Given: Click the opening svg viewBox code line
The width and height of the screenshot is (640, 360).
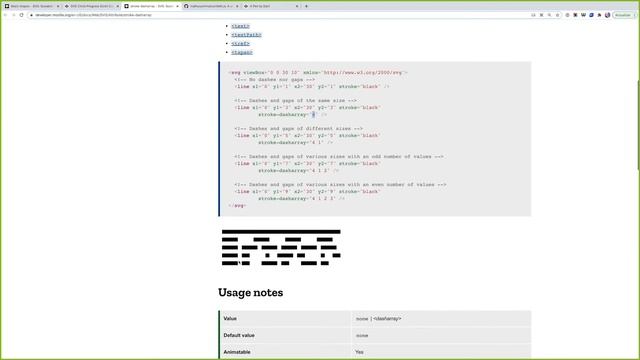Looking at the screenshot, I should point(318,73).
